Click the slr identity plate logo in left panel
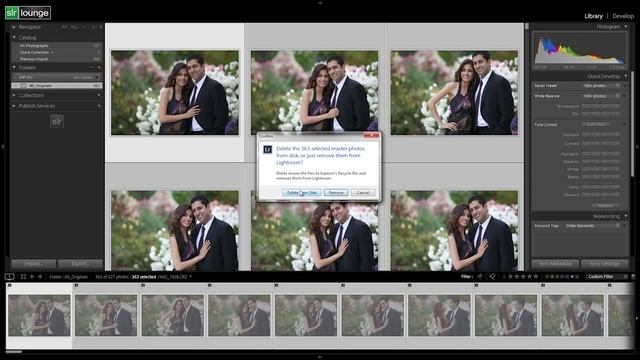Viewport: 640px width, 360px height. [57, 121]
